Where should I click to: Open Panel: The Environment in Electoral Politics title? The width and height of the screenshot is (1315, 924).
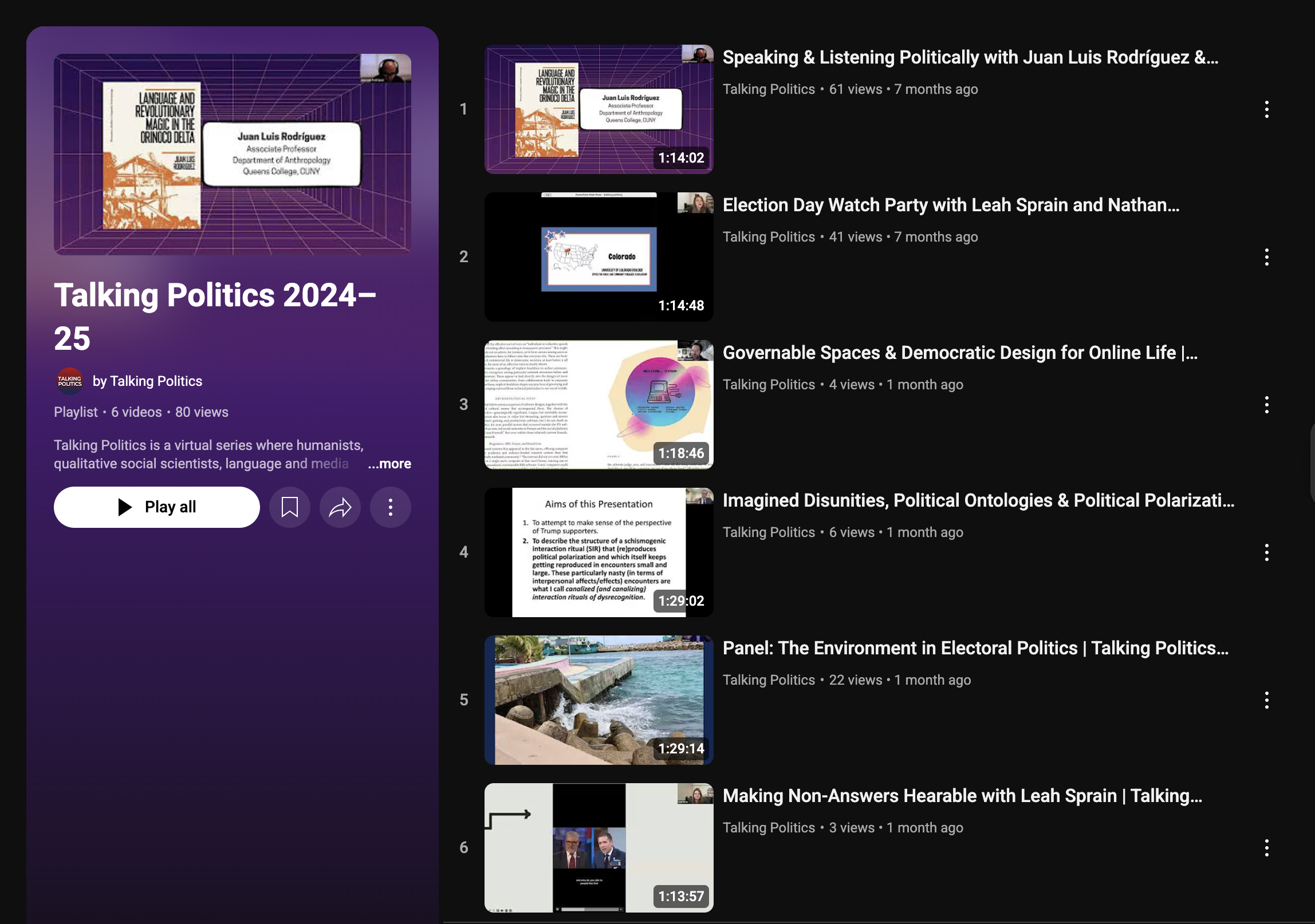point(975,648)
